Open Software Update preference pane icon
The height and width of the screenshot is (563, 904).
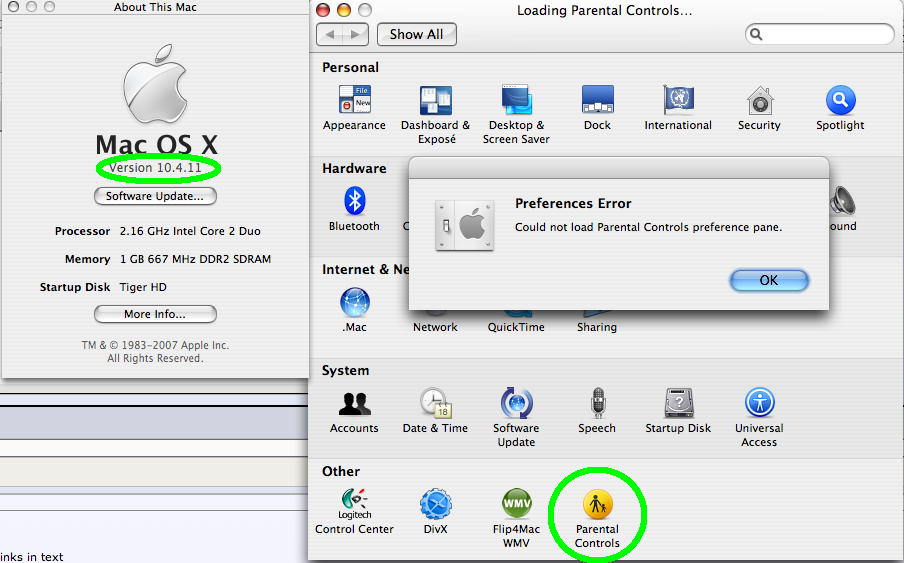point(517,417)
